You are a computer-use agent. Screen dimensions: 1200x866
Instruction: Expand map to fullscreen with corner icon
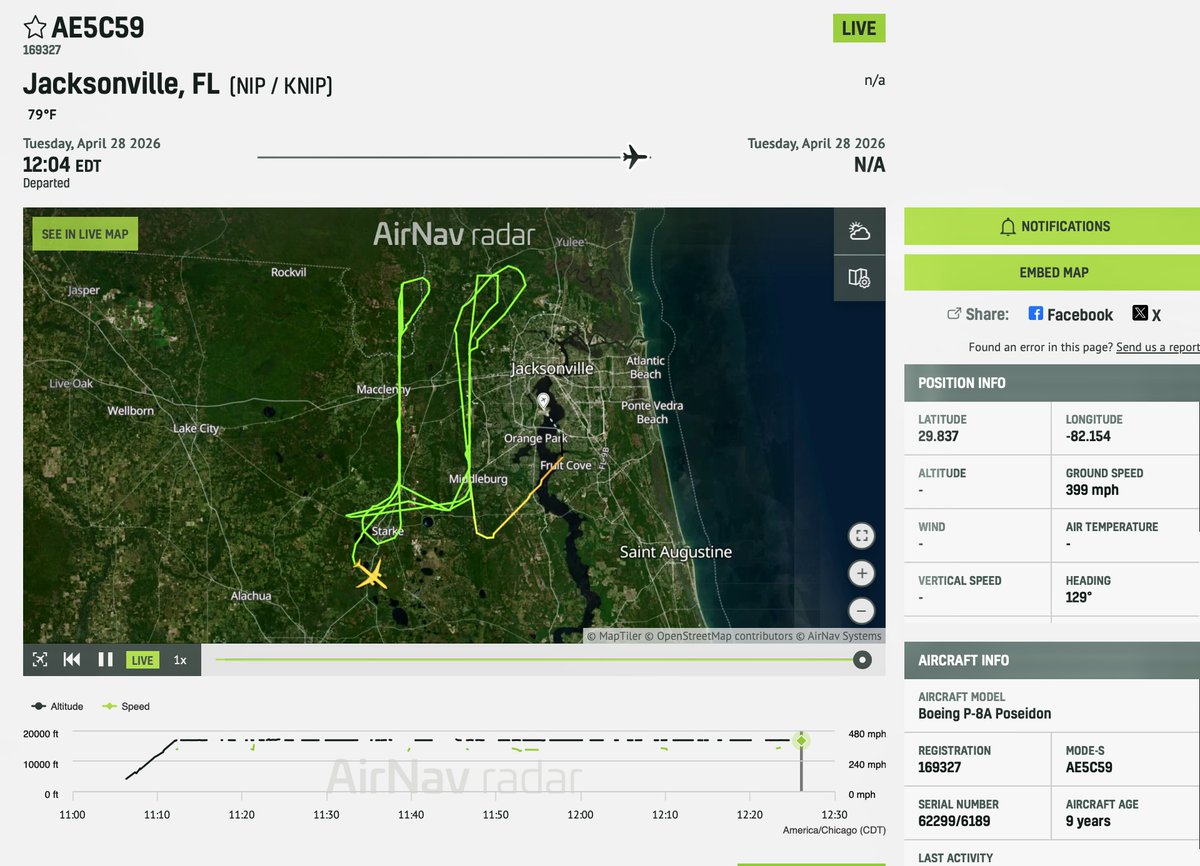[x=861, y=536]
